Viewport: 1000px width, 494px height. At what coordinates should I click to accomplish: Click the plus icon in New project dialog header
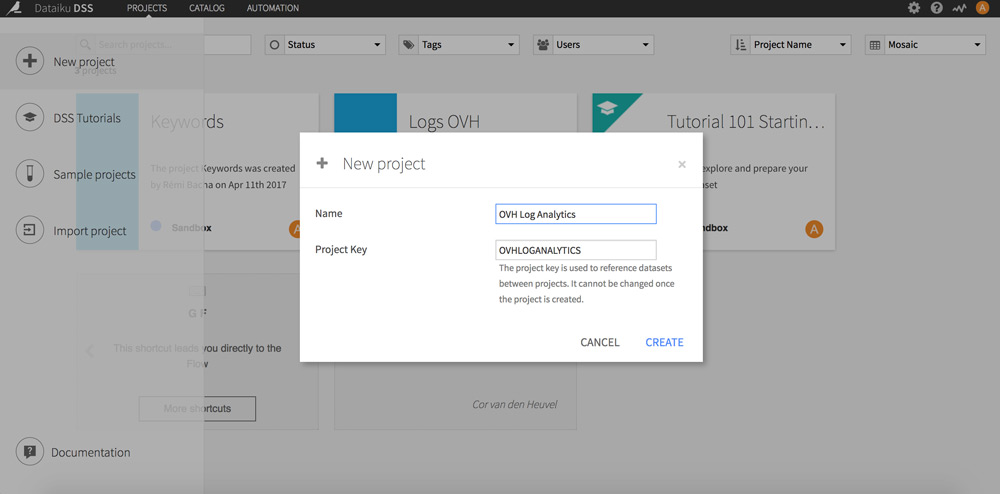[x=322, y=163]
